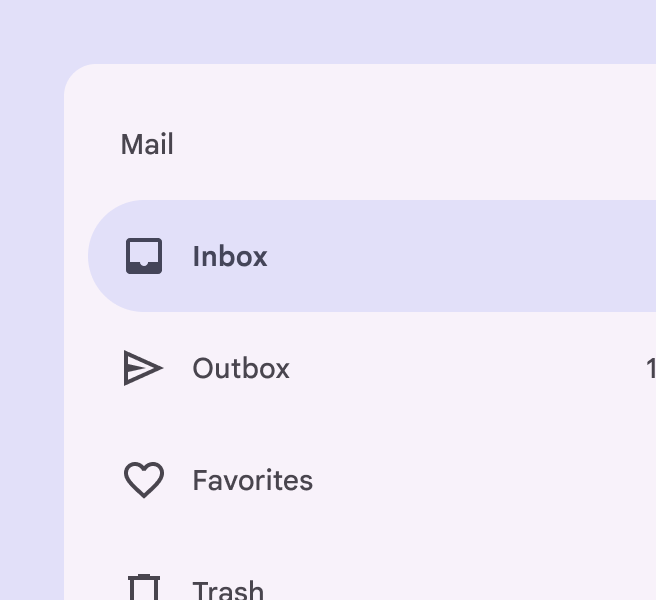Select the Outbox text label

pyautogui.click(x=241, y=369)
